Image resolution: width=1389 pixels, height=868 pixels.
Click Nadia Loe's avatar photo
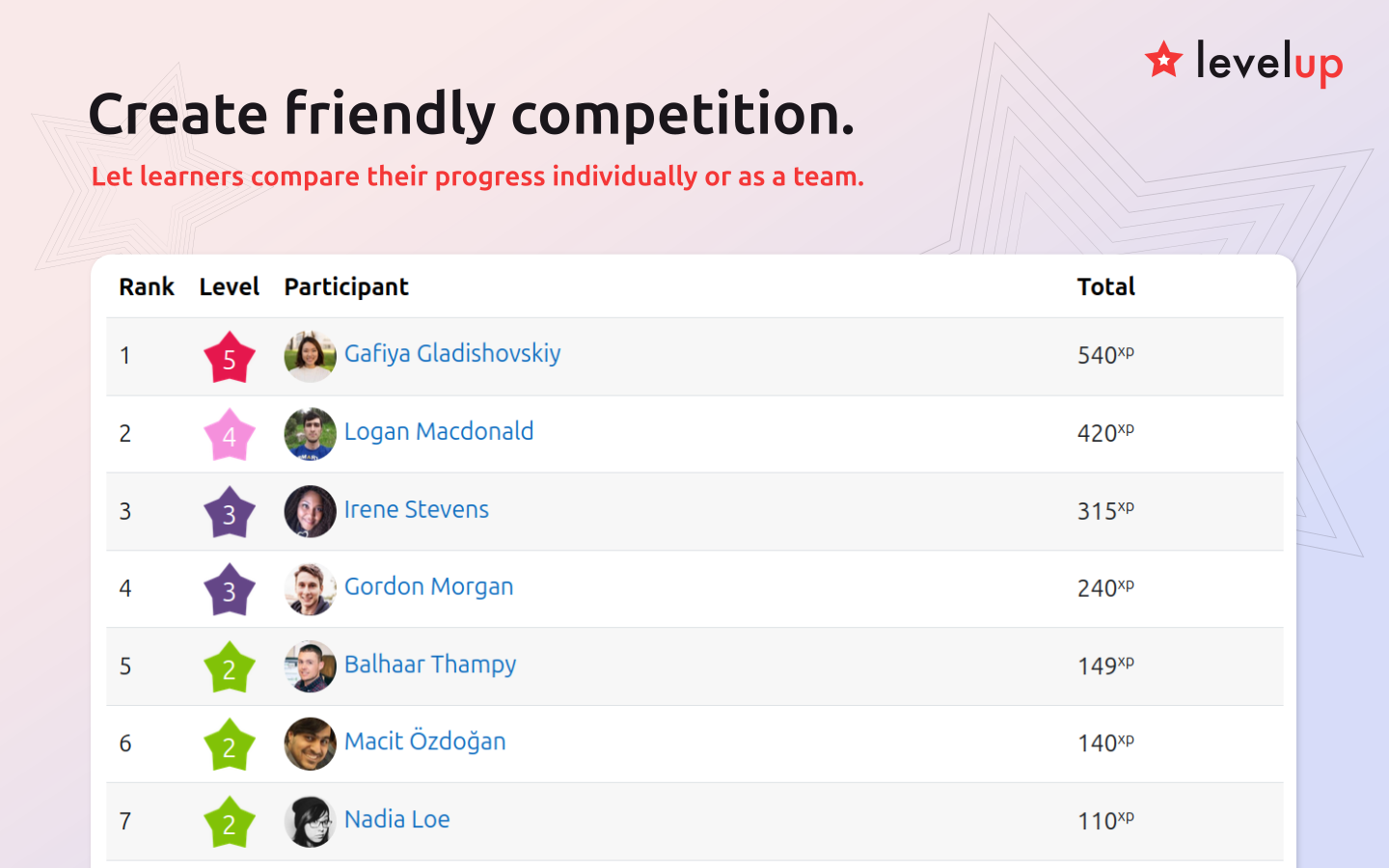point(311,822)
